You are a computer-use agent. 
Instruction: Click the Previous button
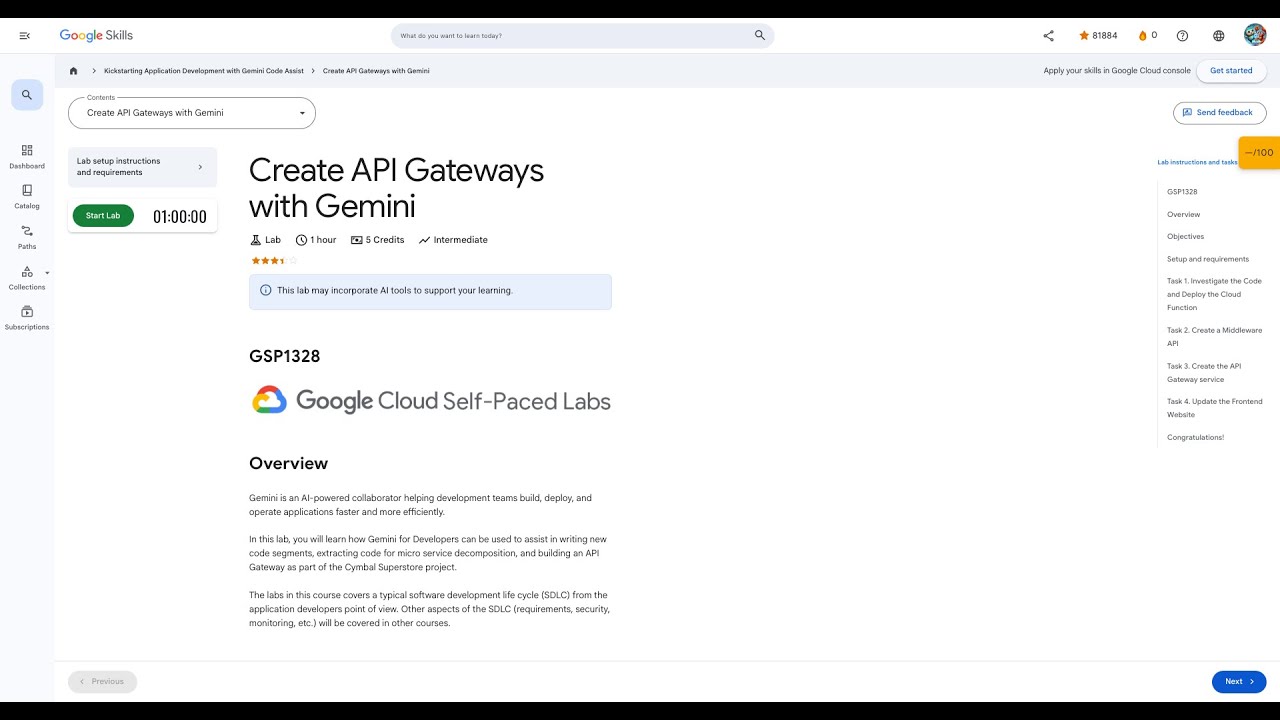click(x=102, y=682)
